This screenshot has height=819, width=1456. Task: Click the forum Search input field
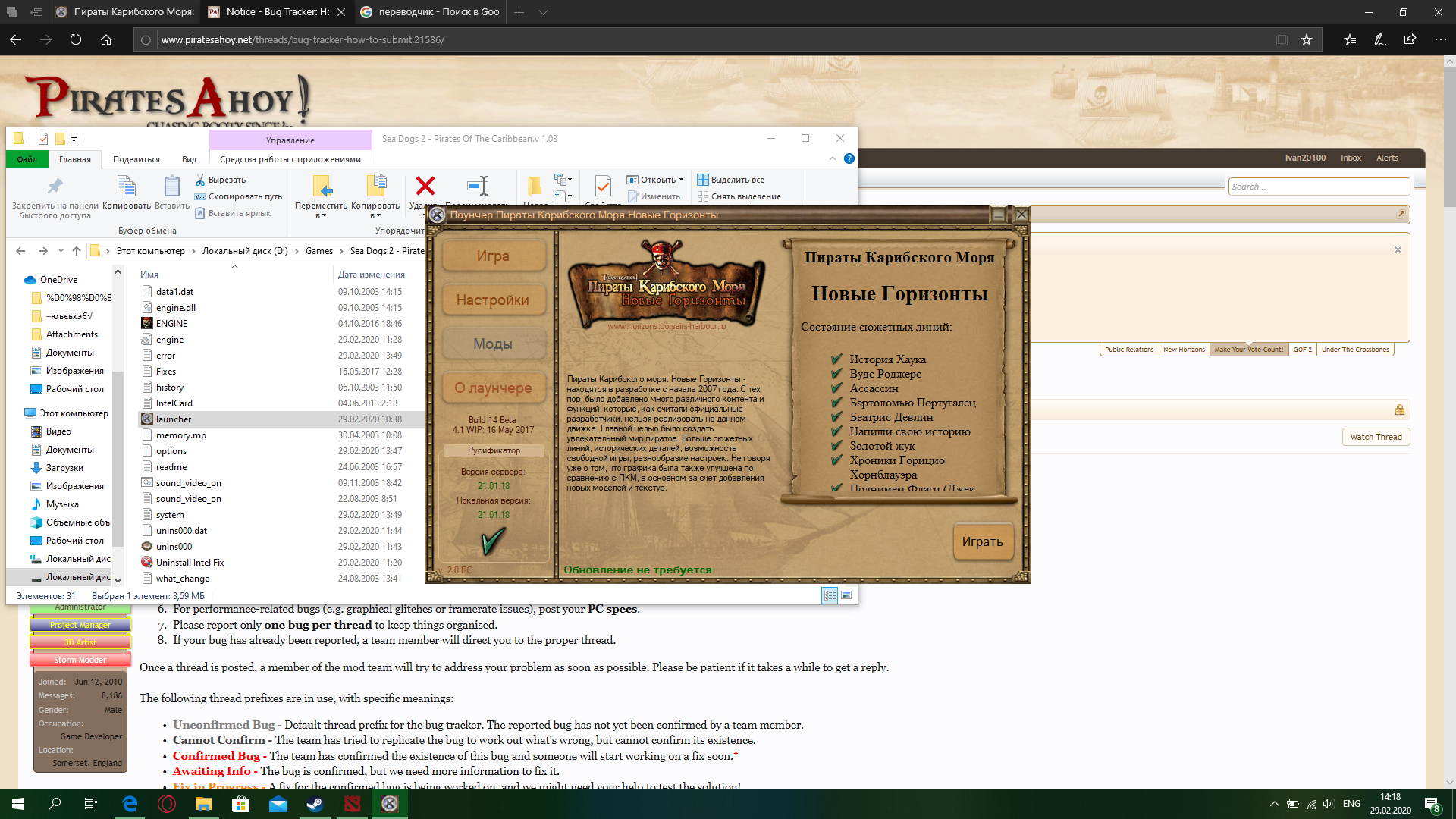coord(1319,187)
